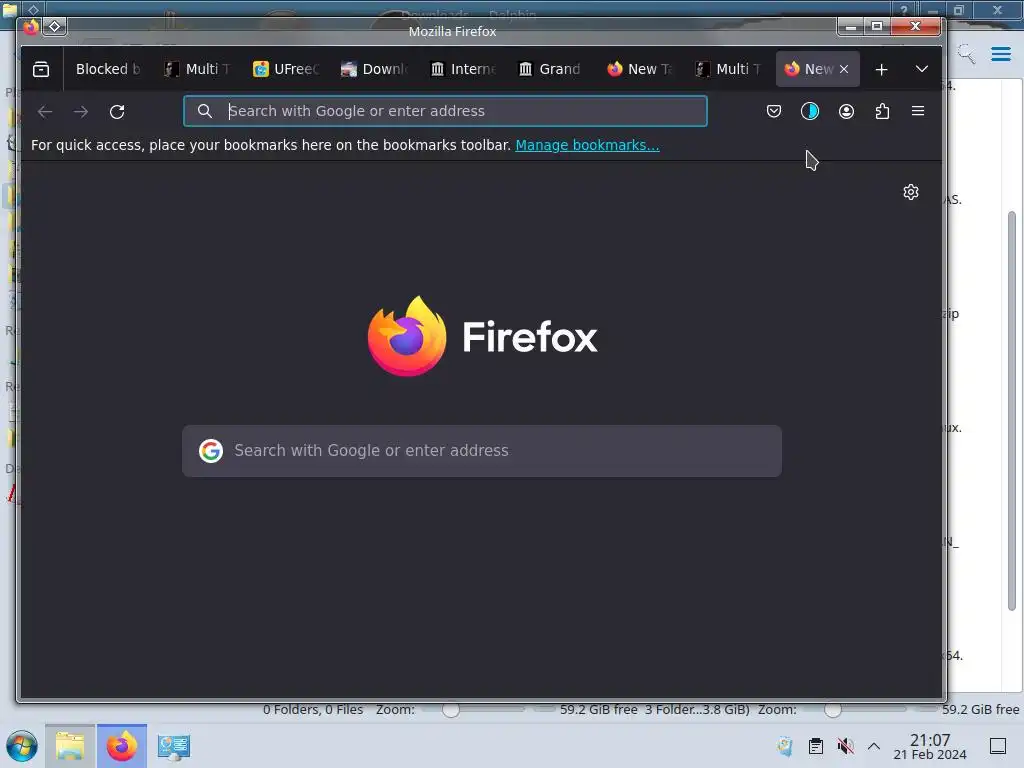Select Firefox in the taskbar
The width and height of the screenshot is (1024, 768).
(x=121, y=746)
